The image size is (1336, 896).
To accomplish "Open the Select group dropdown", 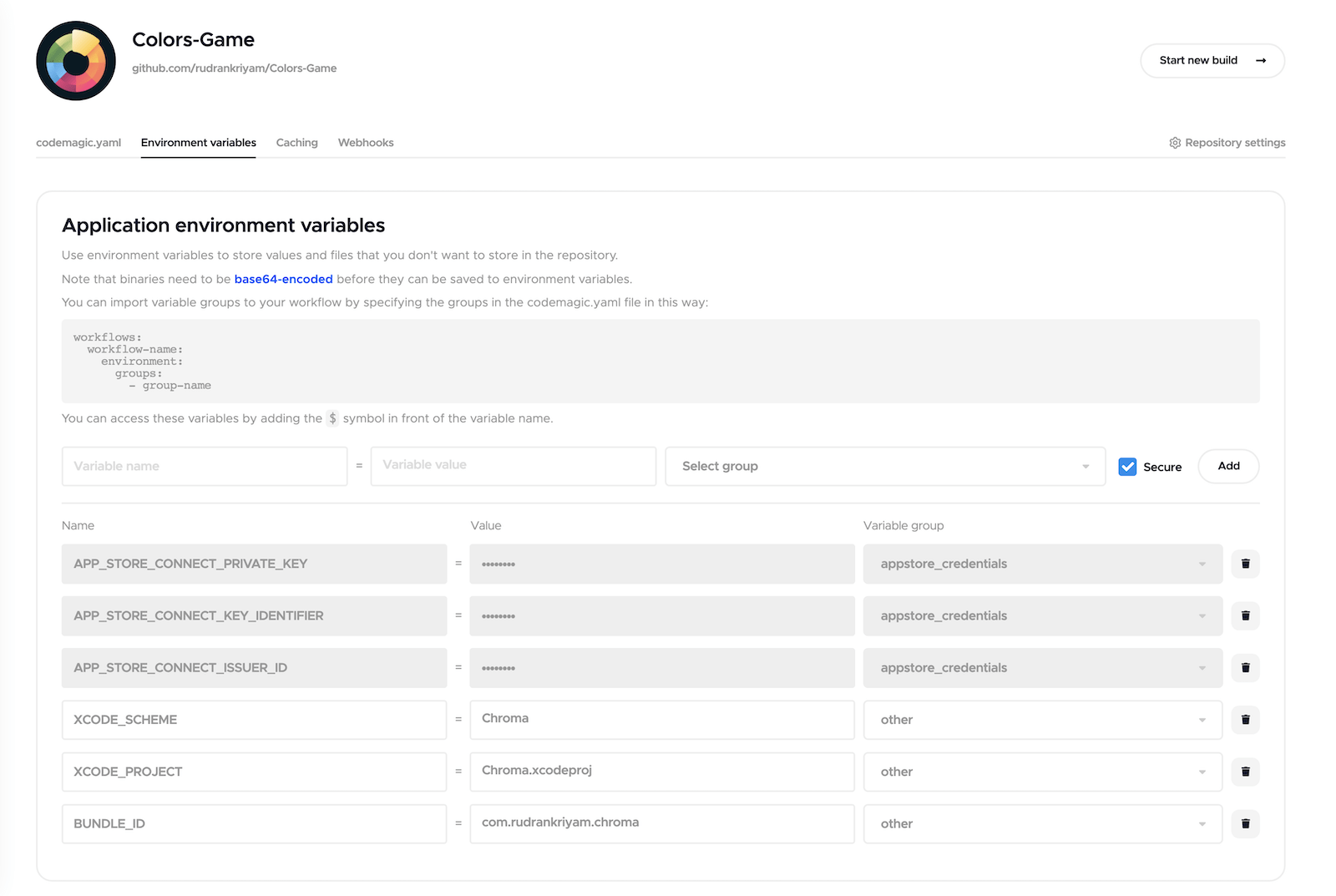I will tap(885, 466).
